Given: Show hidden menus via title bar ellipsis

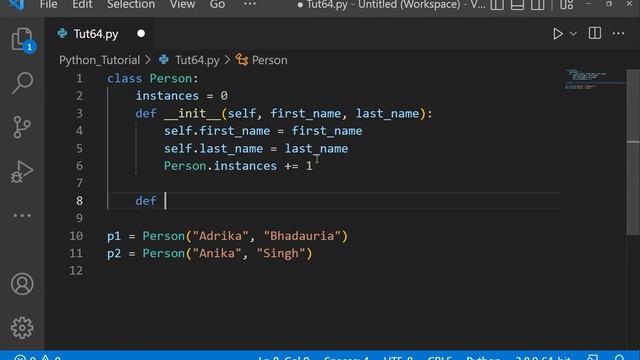Looking at the screenshot, I should (250, 4).
